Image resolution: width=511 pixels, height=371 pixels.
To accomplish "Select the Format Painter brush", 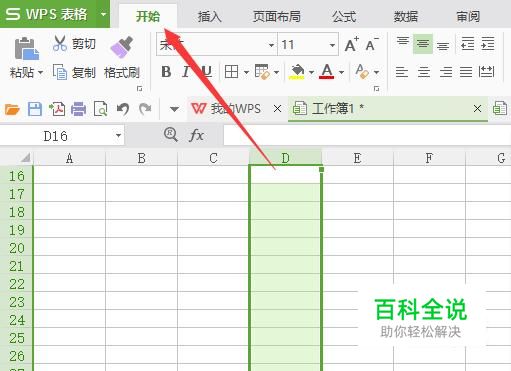I will pos(122,47).
